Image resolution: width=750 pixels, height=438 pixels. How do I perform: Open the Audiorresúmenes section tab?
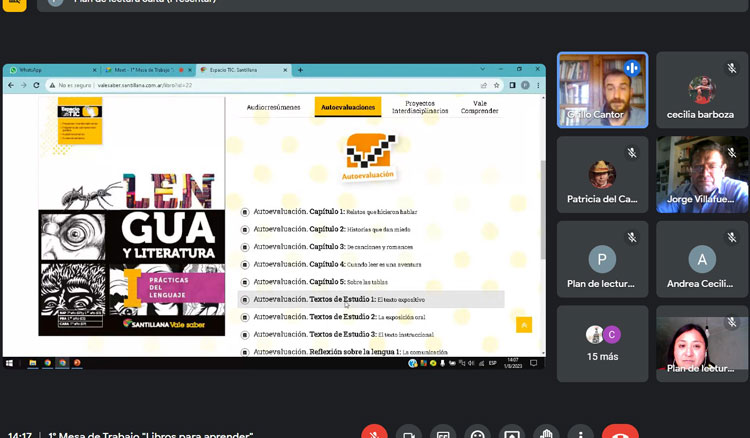(274, 107)
